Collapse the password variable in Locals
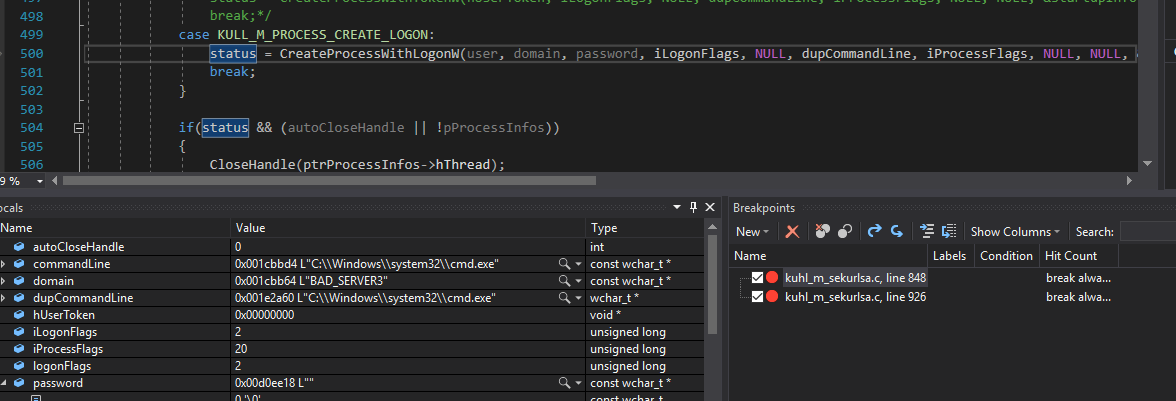Image resolution: width=1176 pixels, height=401 pixels. tap(5, 383)
